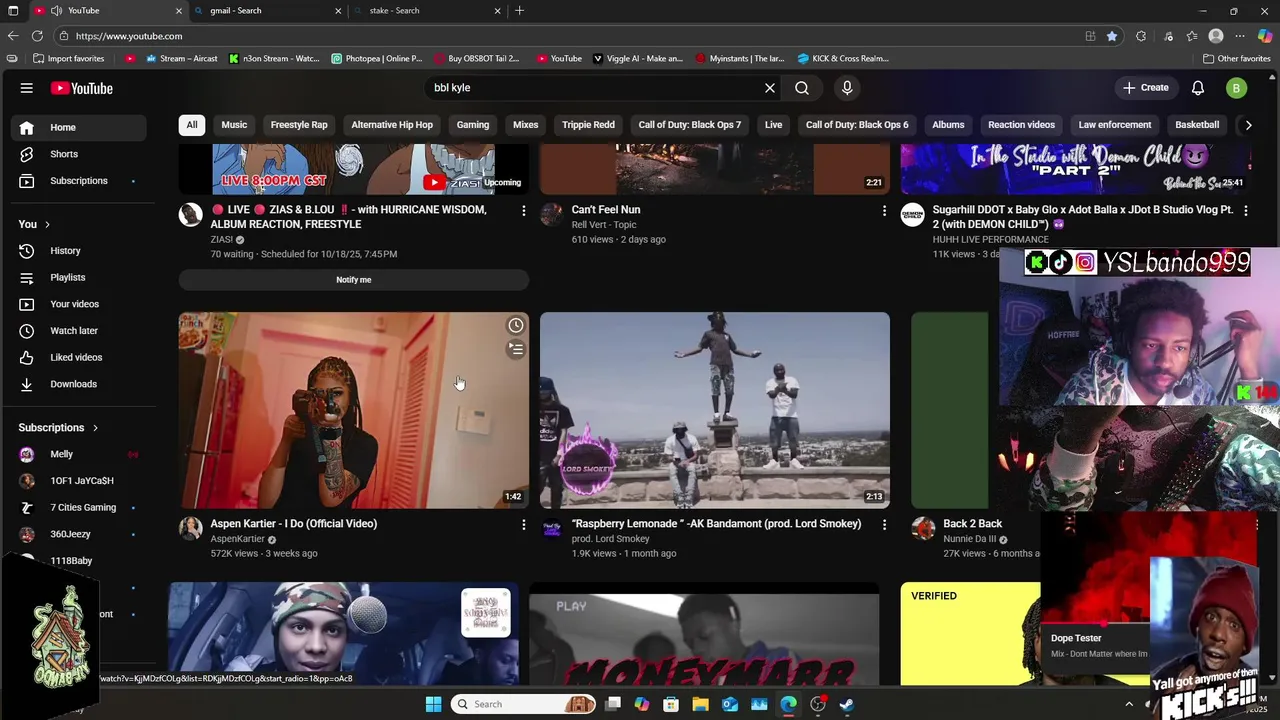Viewport: 1280px width, 720px height.
Task: Select the Gaming filter chip
Action: 473,125
